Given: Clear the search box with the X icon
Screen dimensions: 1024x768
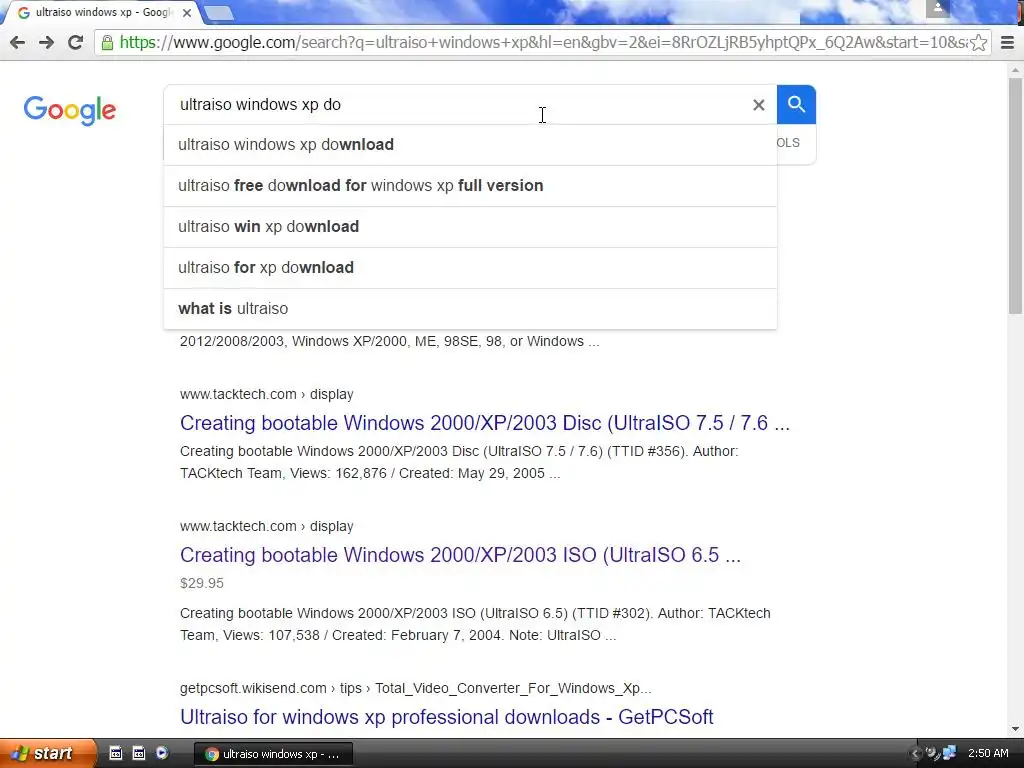Looking at the screenshot, I should (x=758, y=104).
